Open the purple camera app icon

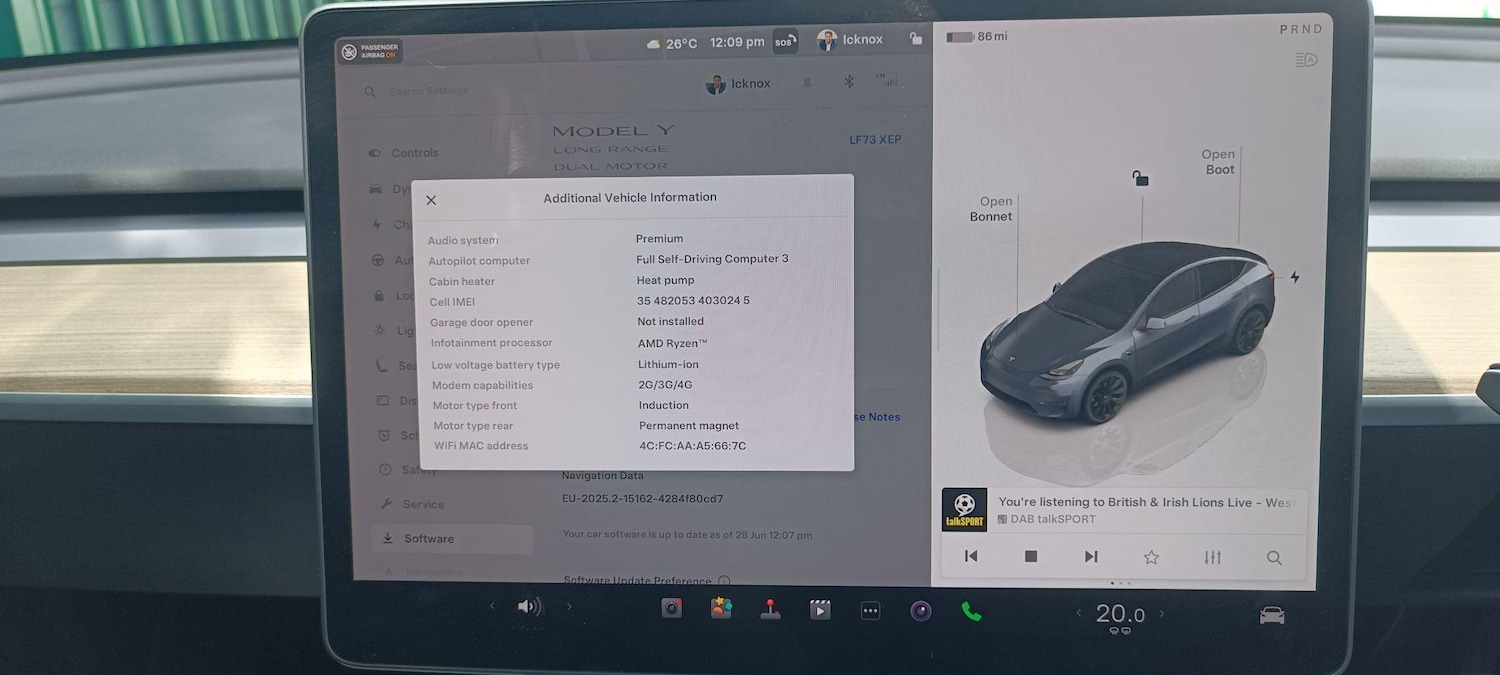921,610
